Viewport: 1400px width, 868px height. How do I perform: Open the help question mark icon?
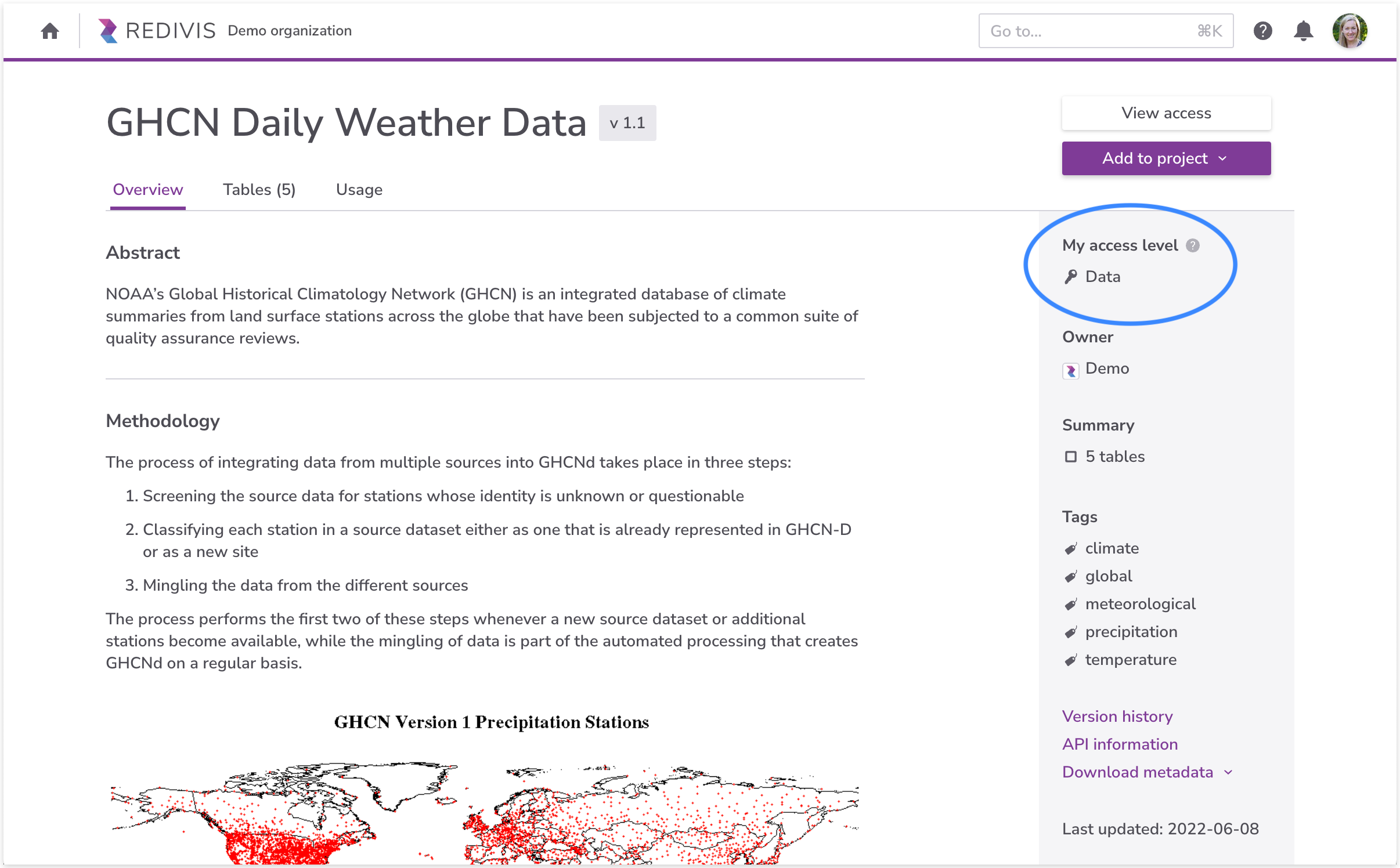[x=1262, y=31]
